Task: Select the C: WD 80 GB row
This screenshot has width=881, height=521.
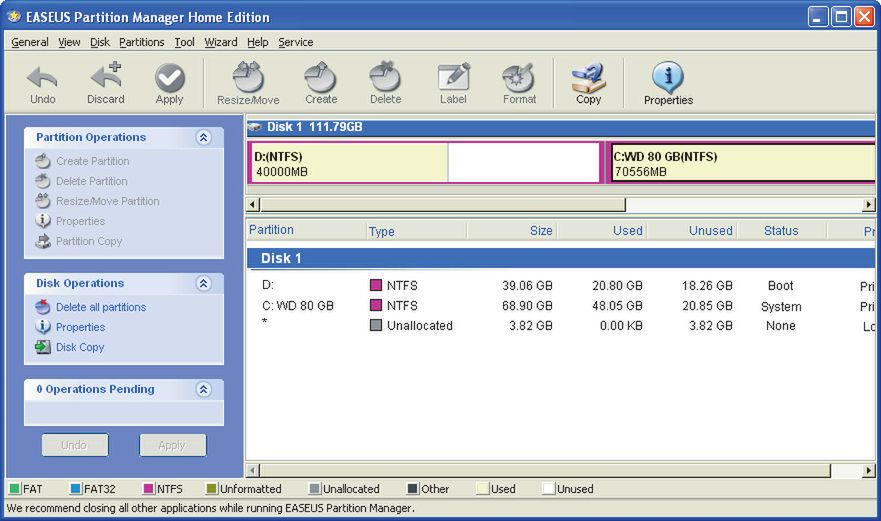Action: pyautogui.click(x=561, y=306)
